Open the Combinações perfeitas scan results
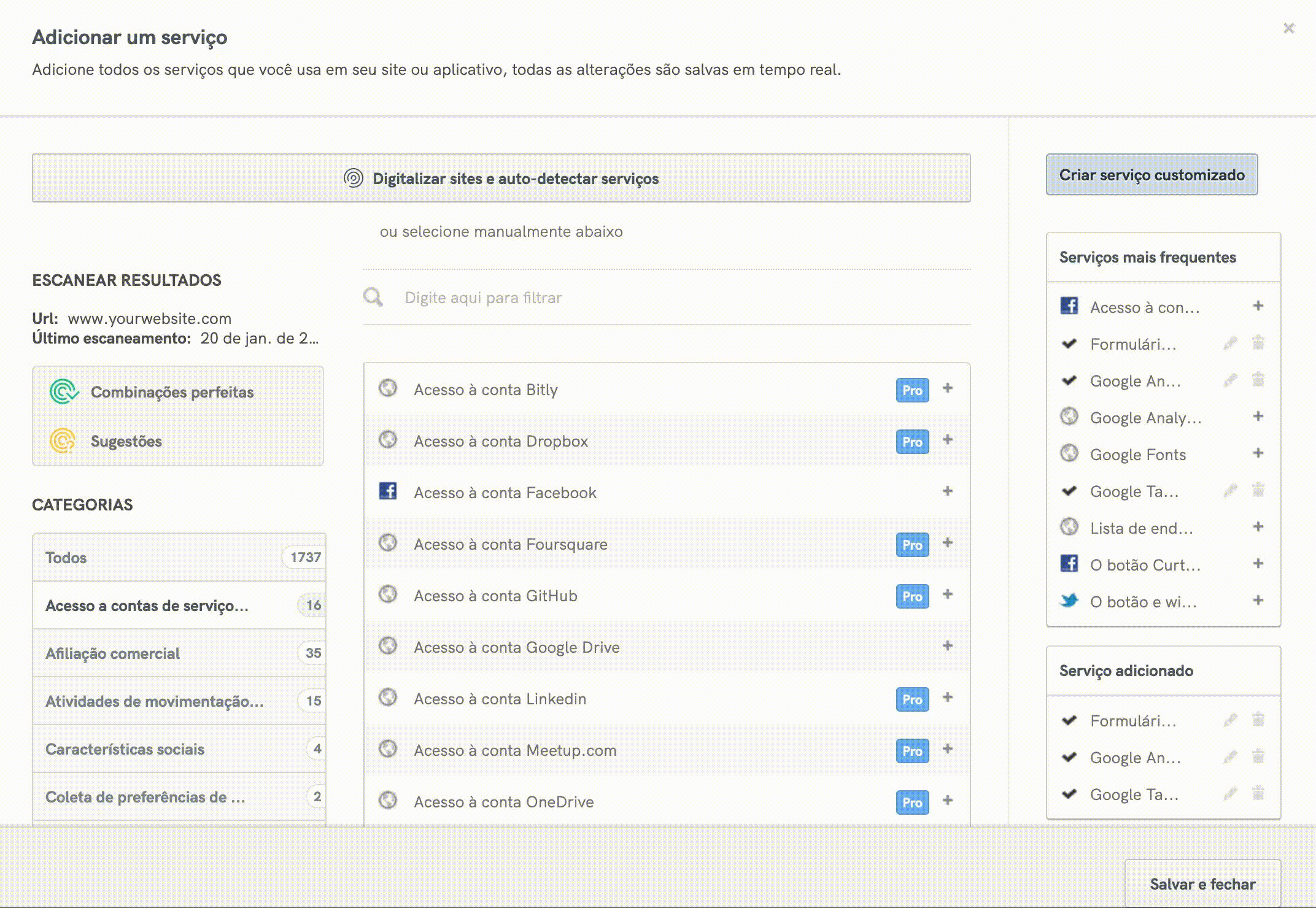 click(x=172, y=392)
